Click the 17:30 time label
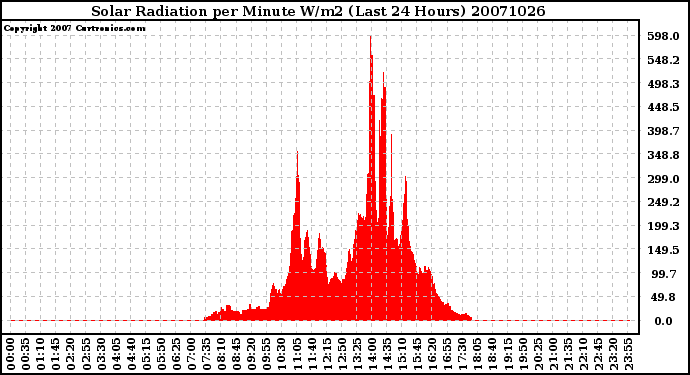This screenshot has height=375, width=690. [x=462, y=354]
